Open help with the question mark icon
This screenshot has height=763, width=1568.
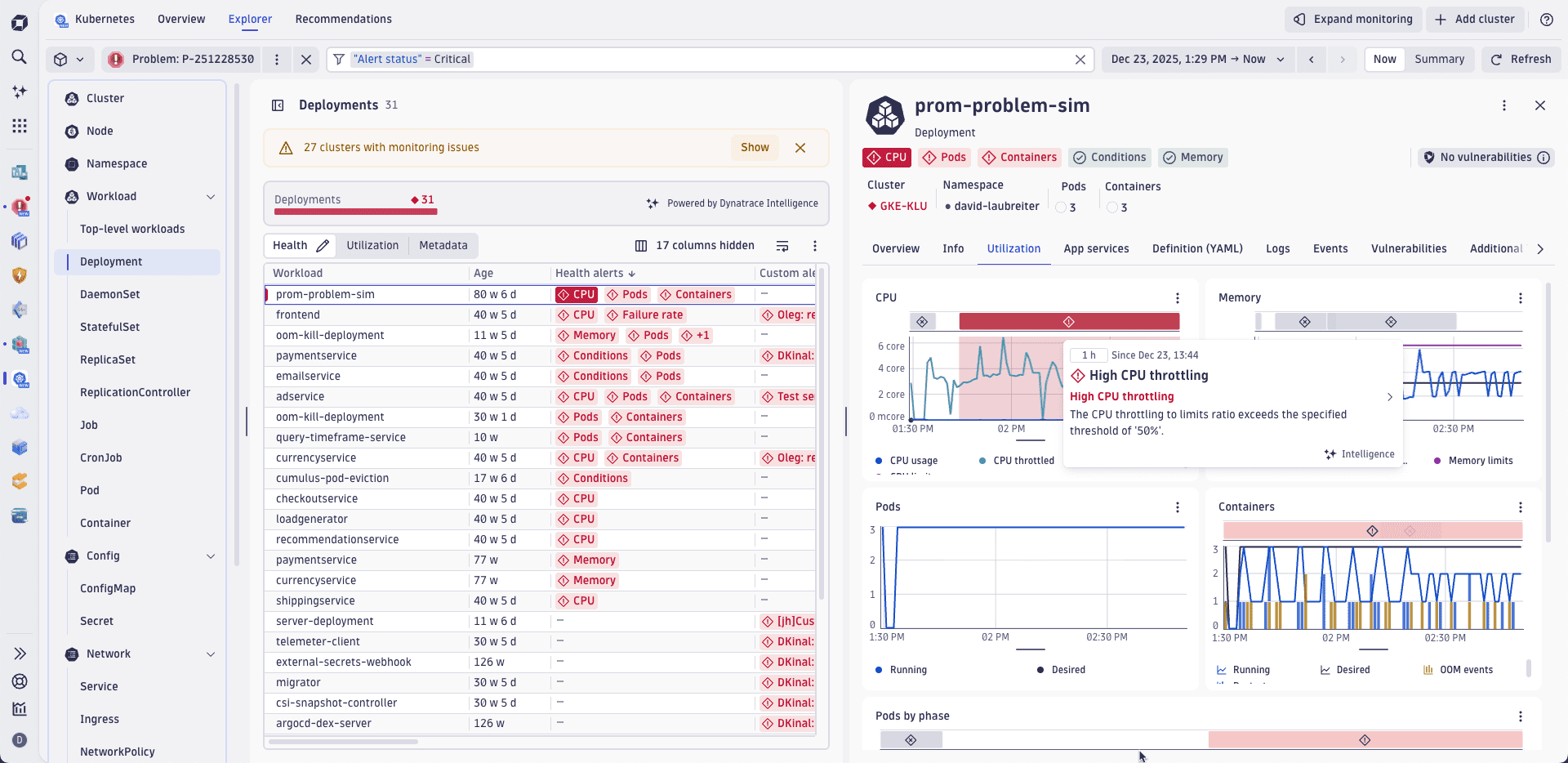(1547, 19)
